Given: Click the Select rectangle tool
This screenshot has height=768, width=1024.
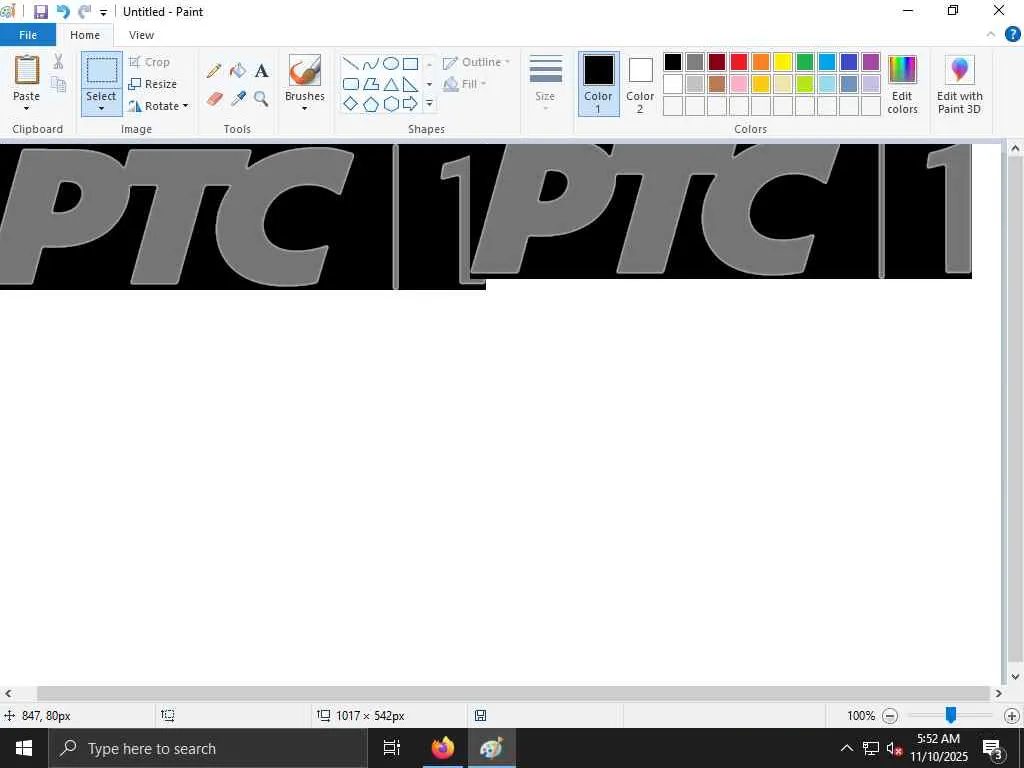Looking at the screenshot, I should (102, 70).
